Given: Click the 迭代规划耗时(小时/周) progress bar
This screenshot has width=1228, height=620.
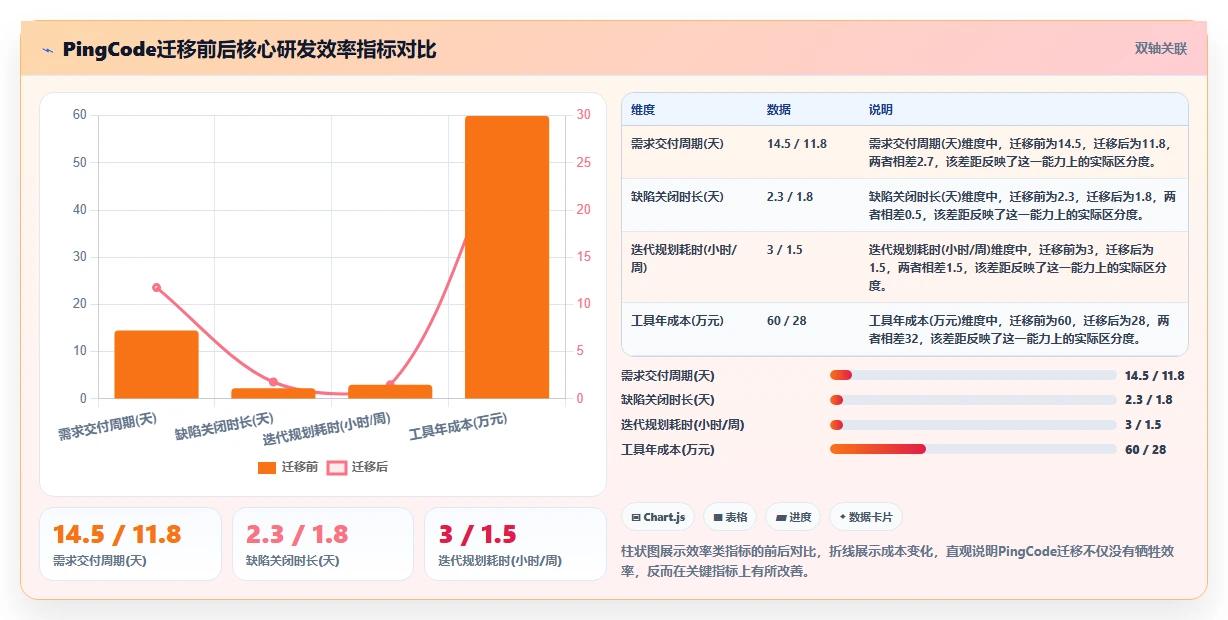Looking at the screenshot, I should (973, 425).
